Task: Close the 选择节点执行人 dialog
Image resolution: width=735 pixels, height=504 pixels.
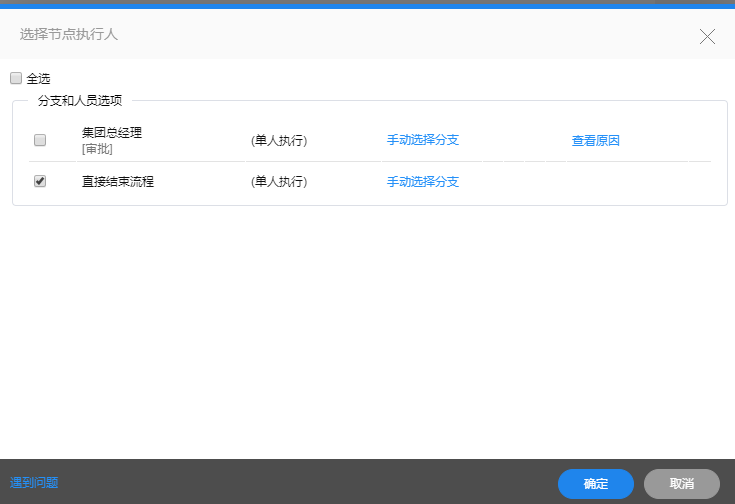Action: [707, 37]
